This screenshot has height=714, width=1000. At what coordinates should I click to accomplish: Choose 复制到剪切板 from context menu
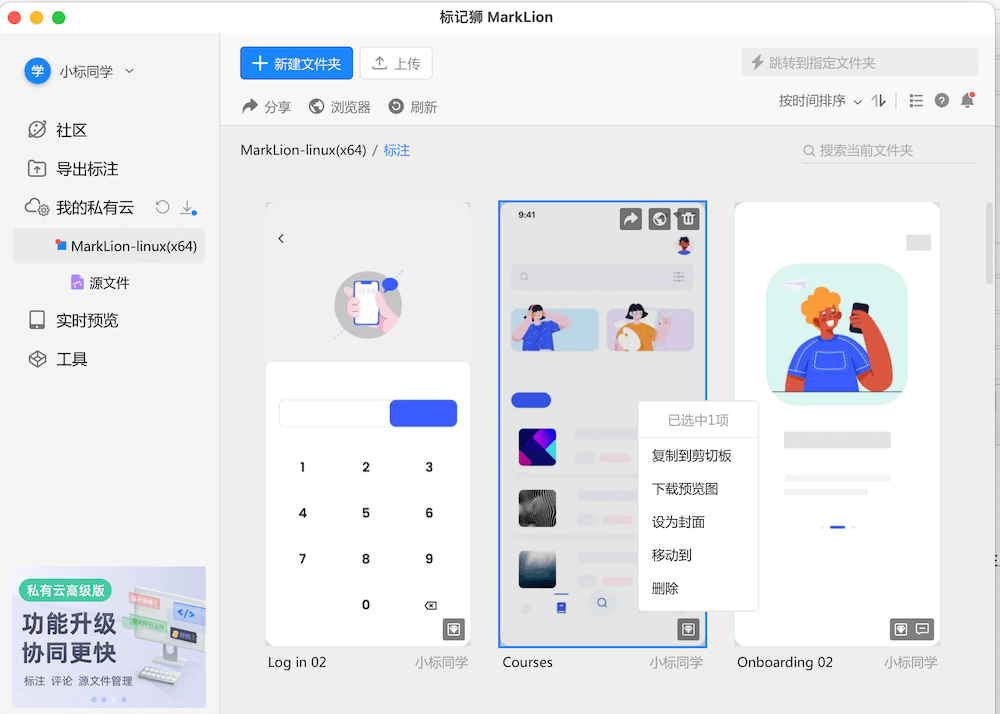692,455
